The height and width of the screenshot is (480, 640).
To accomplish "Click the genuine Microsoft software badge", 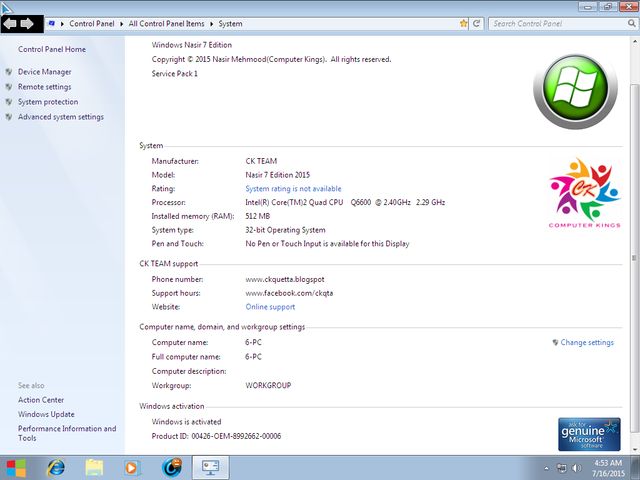I will (x=589, y=434).
